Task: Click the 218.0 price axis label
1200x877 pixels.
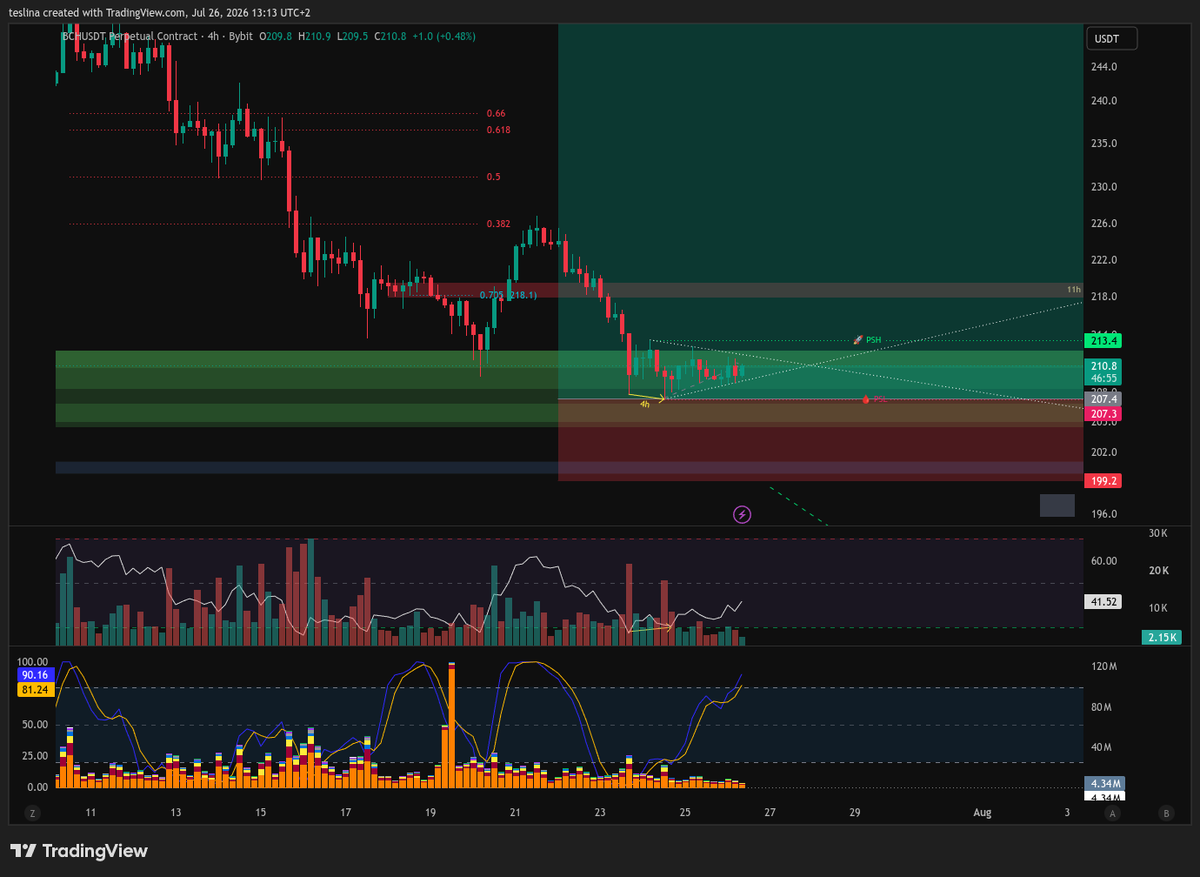Action: pyautogui.click(x=1105, y=297)
